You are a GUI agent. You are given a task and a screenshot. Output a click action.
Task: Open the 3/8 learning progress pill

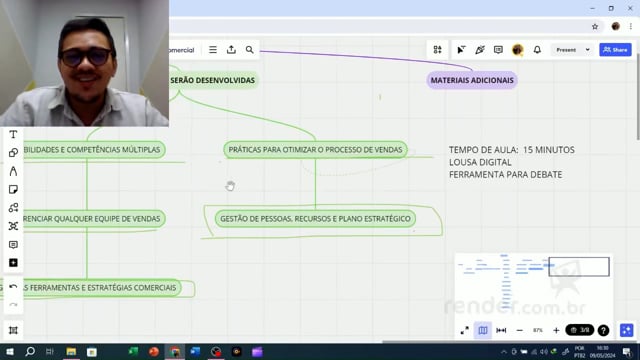[x=580, y=330]
